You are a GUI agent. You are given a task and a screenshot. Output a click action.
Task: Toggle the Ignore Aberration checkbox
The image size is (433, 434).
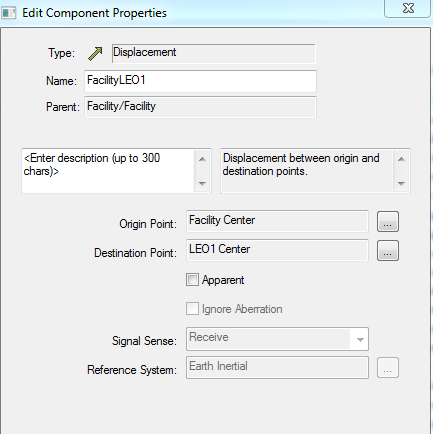point(192,309)
